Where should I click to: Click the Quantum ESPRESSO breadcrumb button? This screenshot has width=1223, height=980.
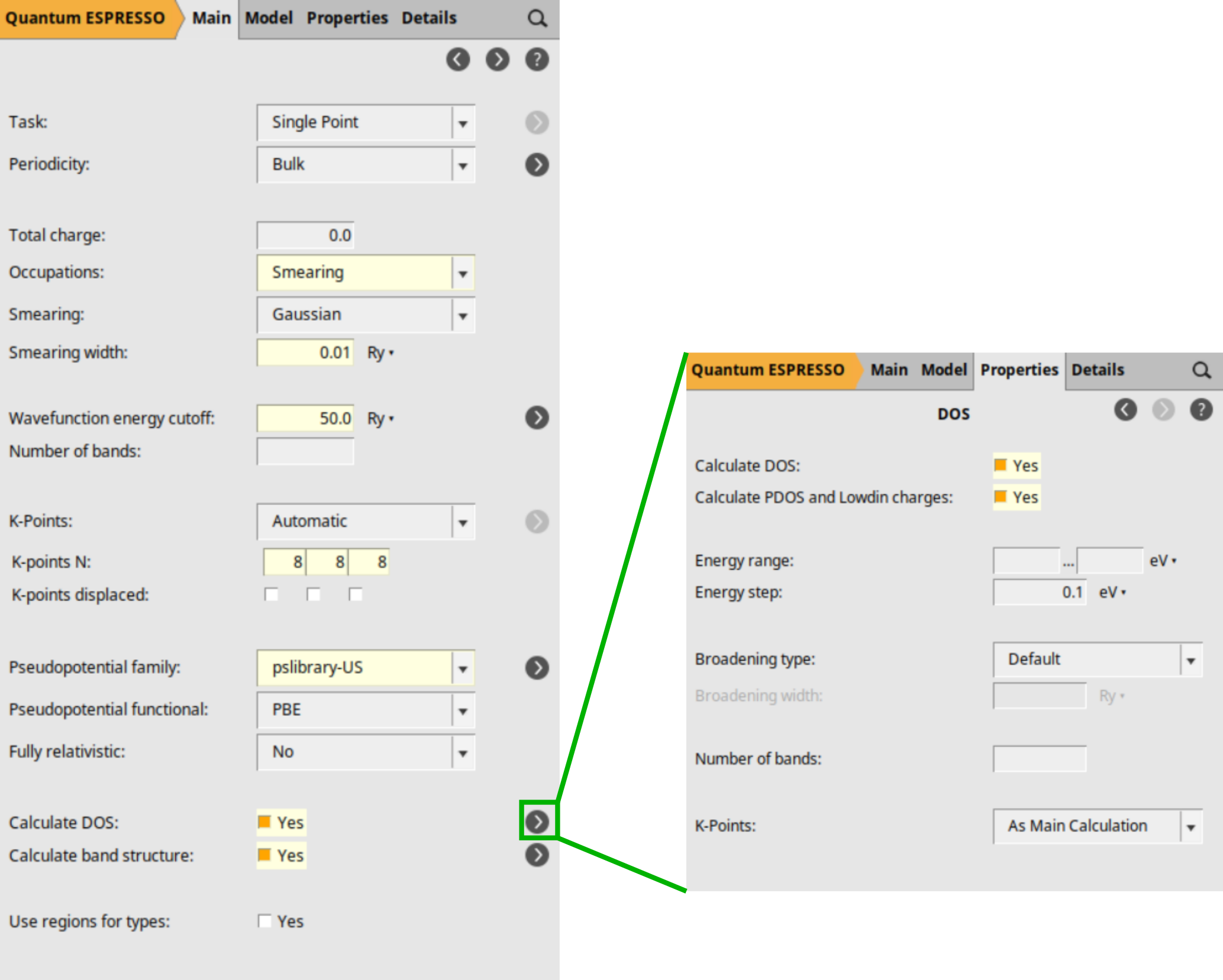tap(86, 18)
